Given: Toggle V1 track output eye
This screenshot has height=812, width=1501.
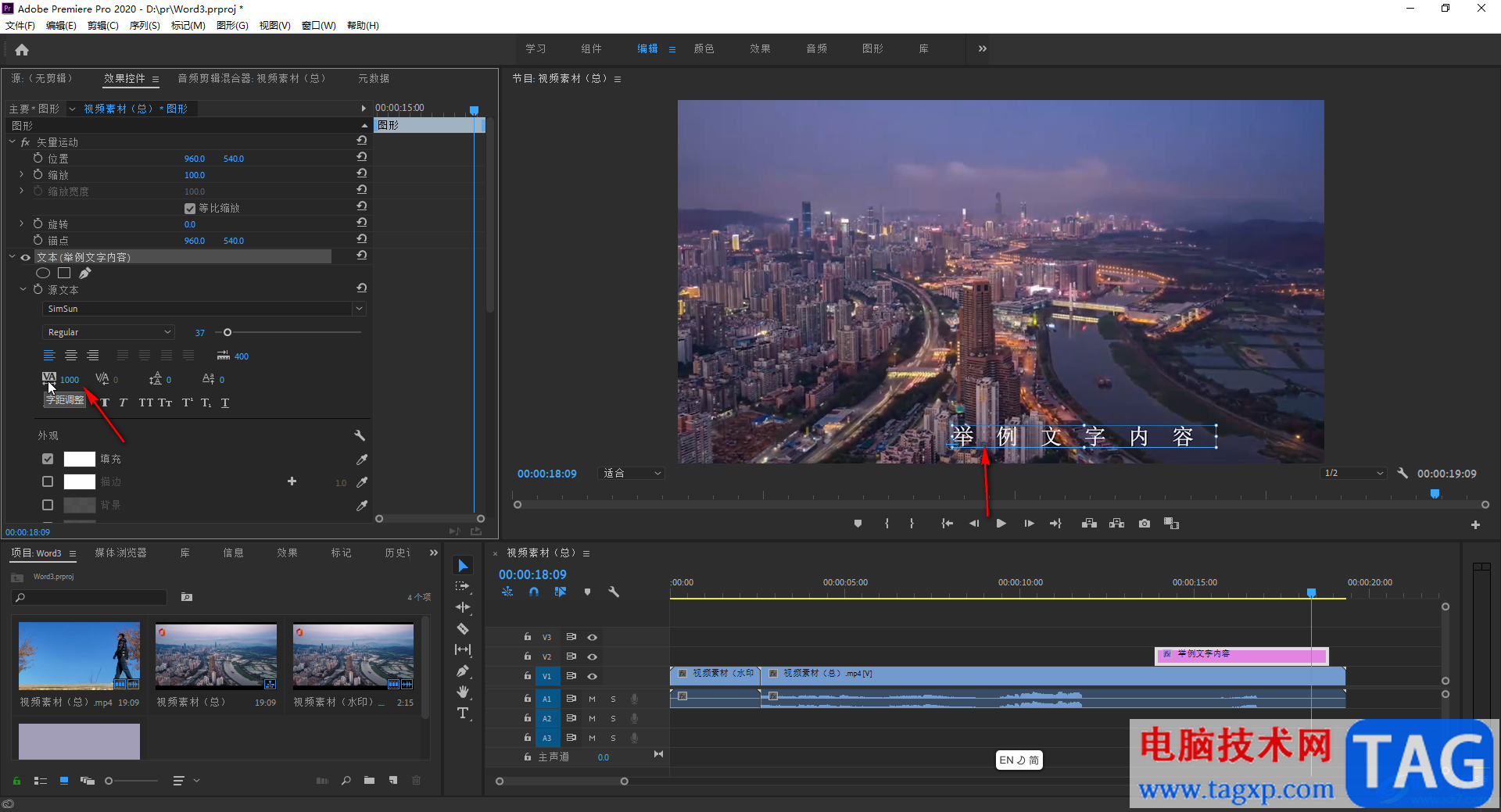Looking at the screenshot, I should tap(592, 676).
